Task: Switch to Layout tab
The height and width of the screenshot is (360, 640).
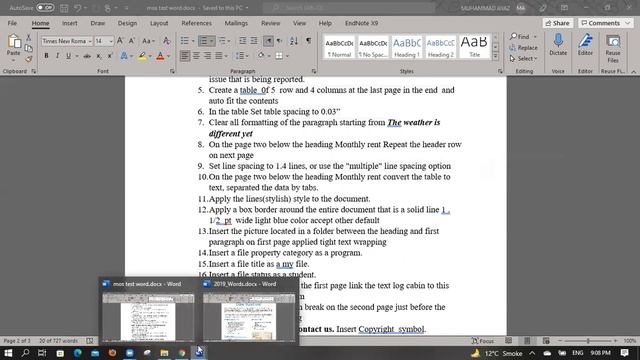Action: click(x=159, y=23)
